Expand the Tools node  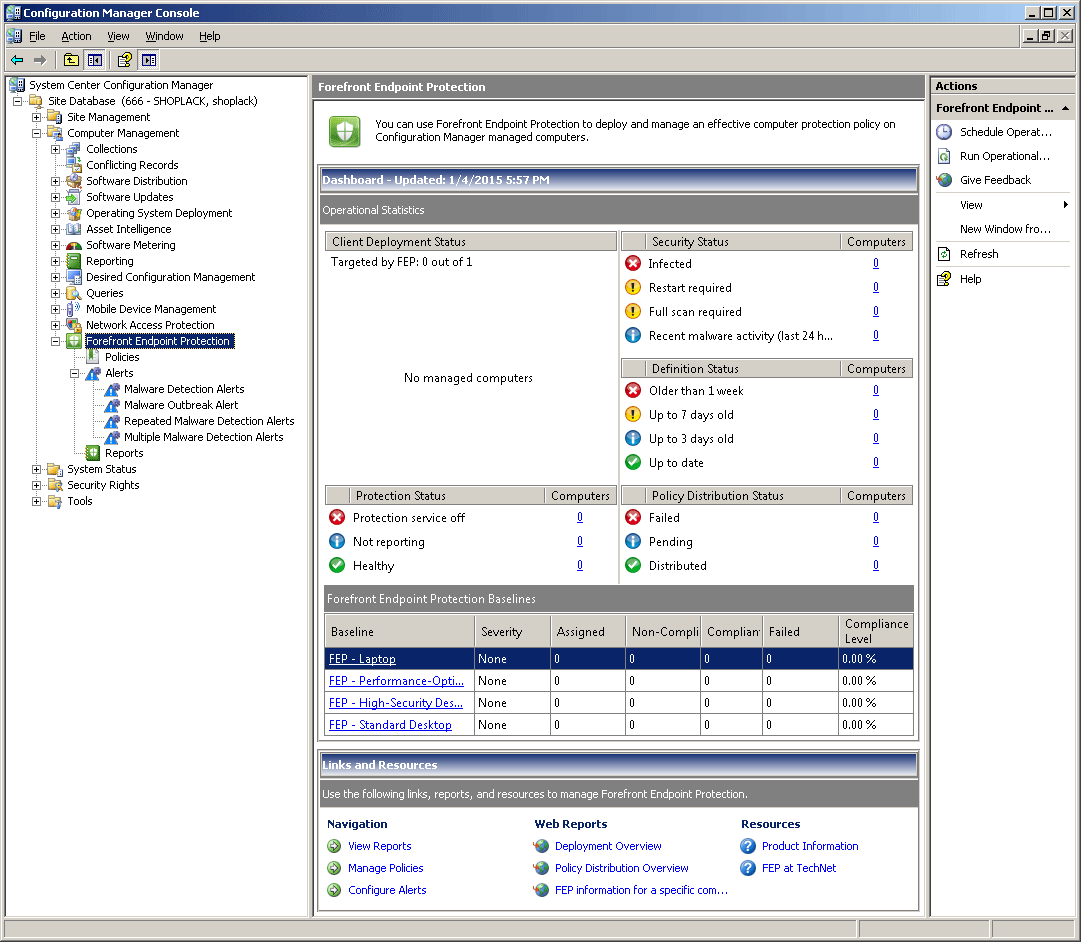tap(37, 501)
